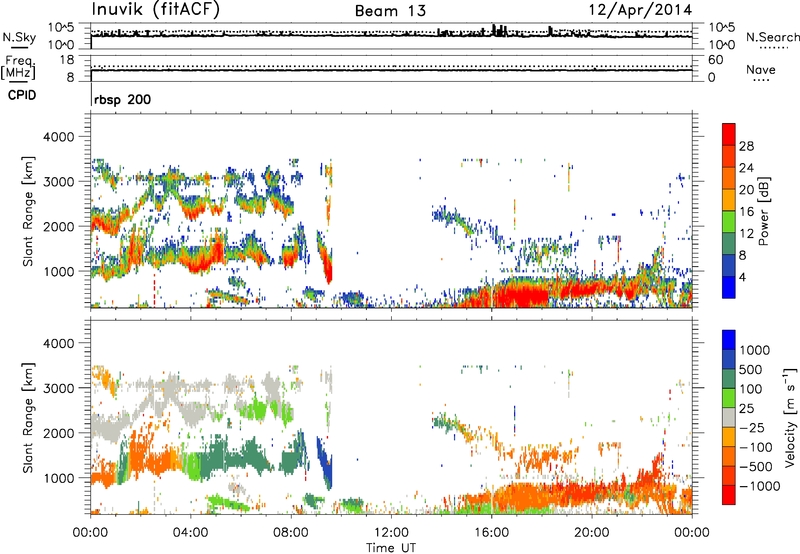The image size is (800, 554).
Task: Click the Beam 13 label
Action: (390, 11)
